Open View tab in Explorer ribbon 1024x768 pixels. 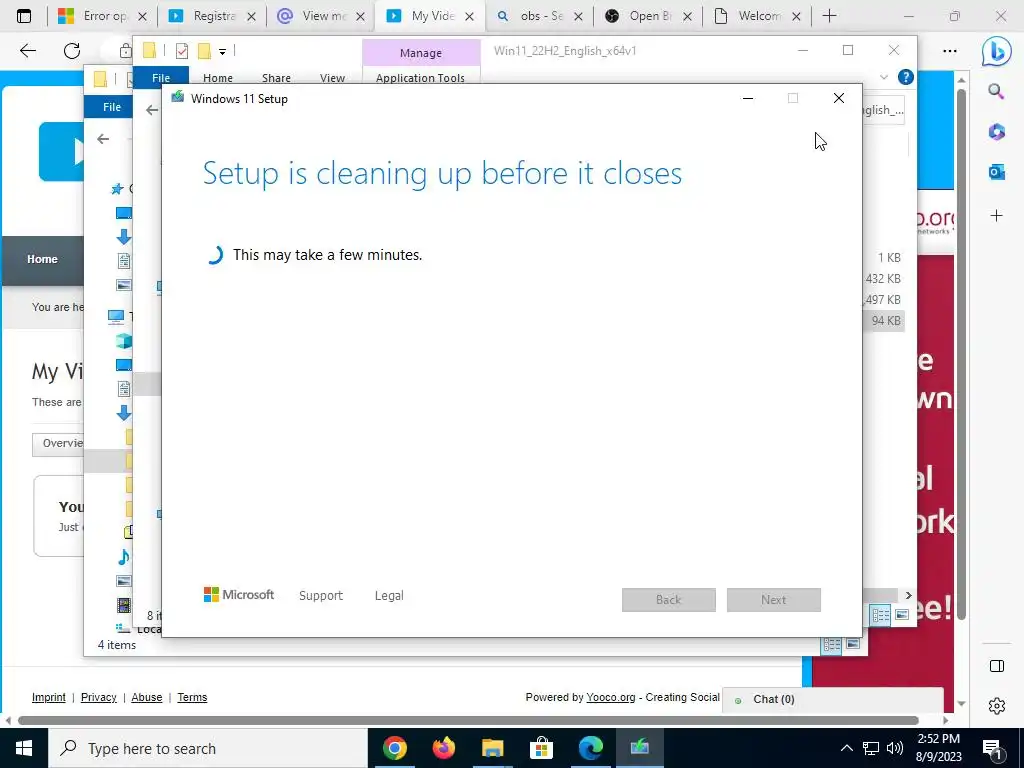point(332,78)
